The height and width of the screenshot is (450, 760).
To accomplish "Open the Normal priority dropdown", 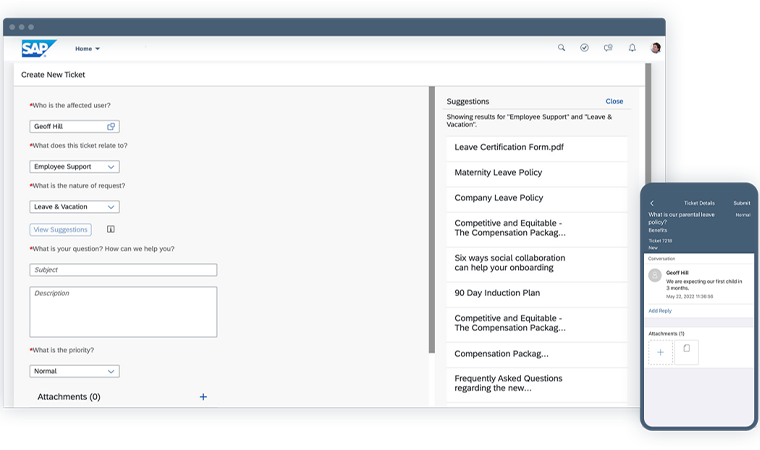I will 74,371.
